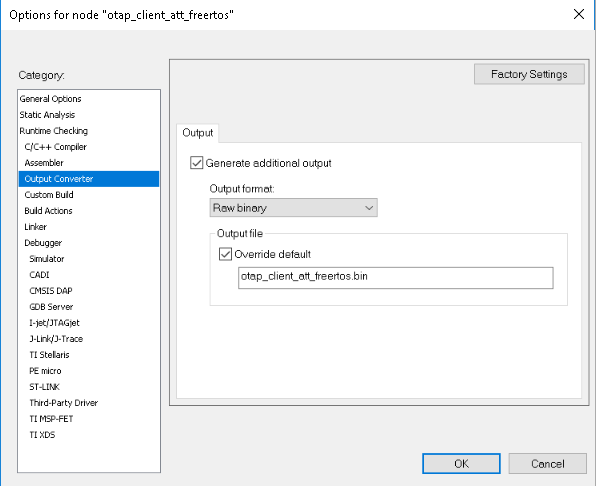Confirm with the OK button
Viewport: 596px width, 486px height.
click(x=461, y=464)
